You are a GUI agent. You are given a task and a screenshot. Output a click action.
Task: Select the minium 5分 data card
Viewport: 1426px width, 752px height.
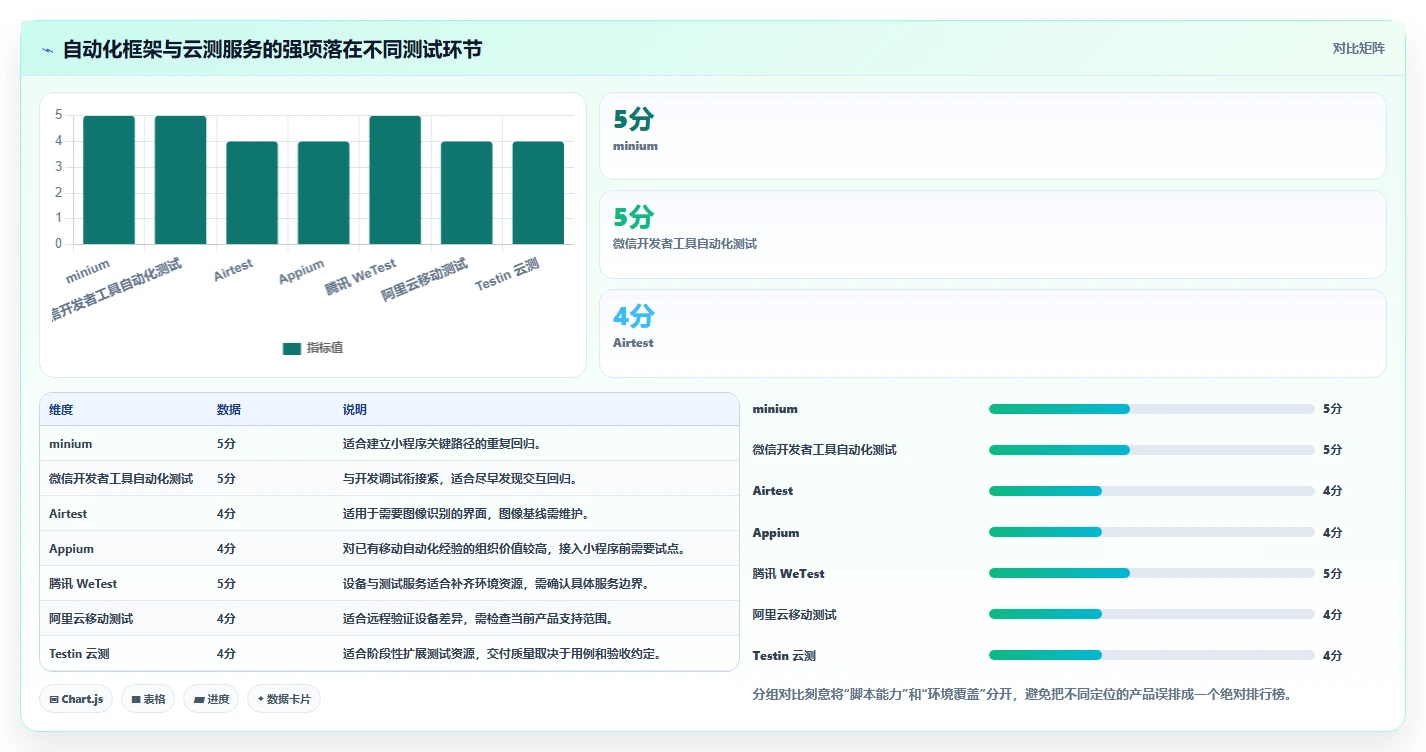tap(992, 136)
